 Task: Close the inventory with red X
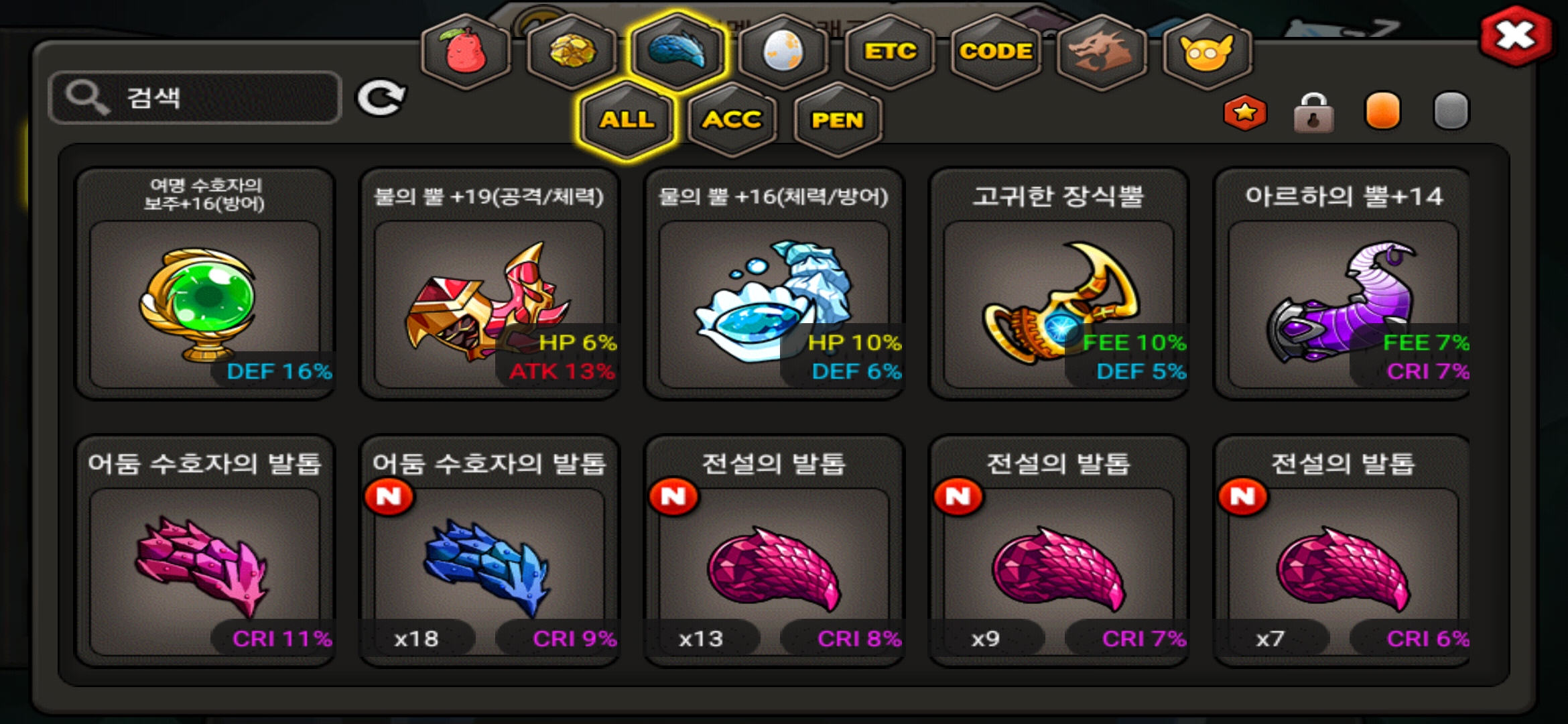coord(1516,36)
